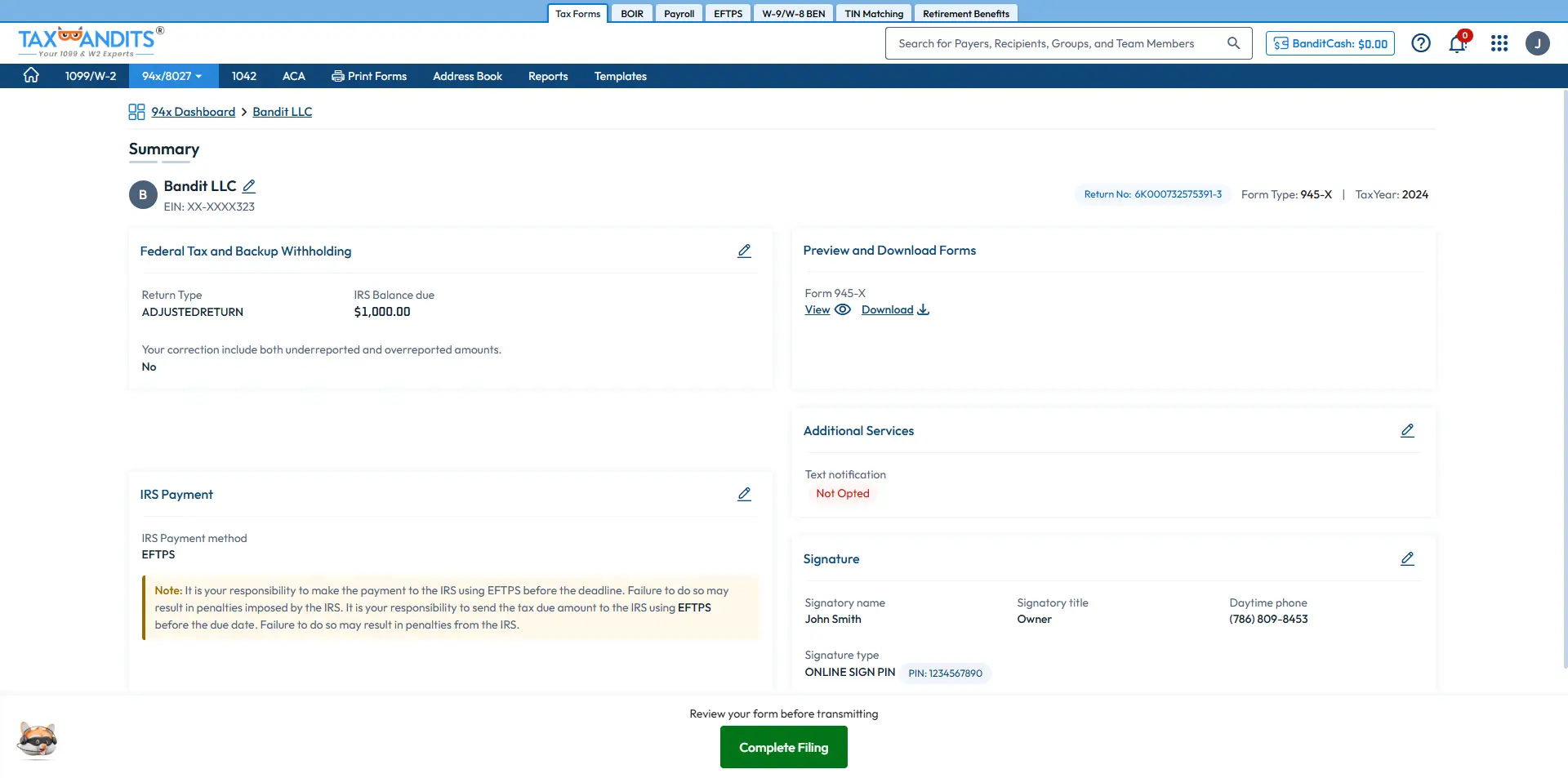Image resolution: width=1568 pixels, height=778 pixels.
Task: Switch to the TIN Matching tab
Action: click(874, 13)
